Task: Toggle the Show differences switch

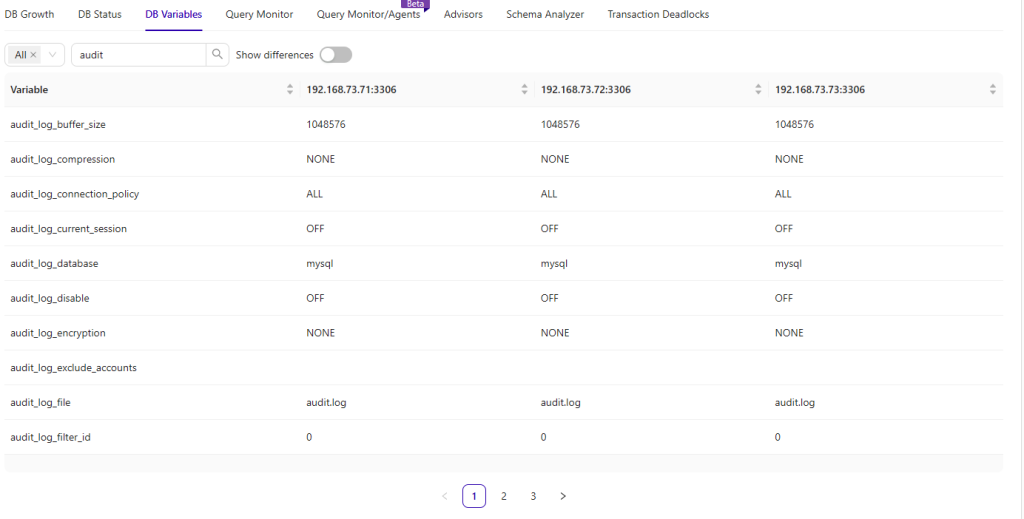Action: [335, 55]
